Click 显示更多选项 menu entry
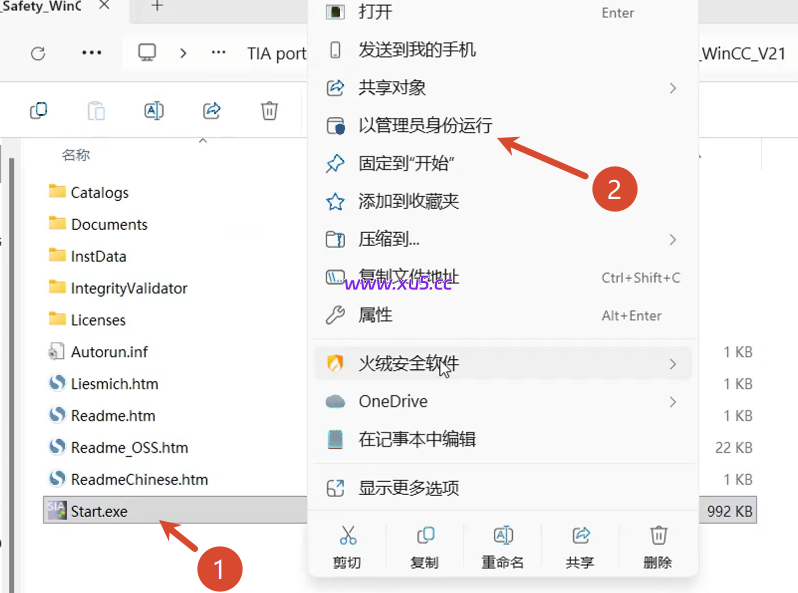798x593 pixels. (x=409, y=488)
